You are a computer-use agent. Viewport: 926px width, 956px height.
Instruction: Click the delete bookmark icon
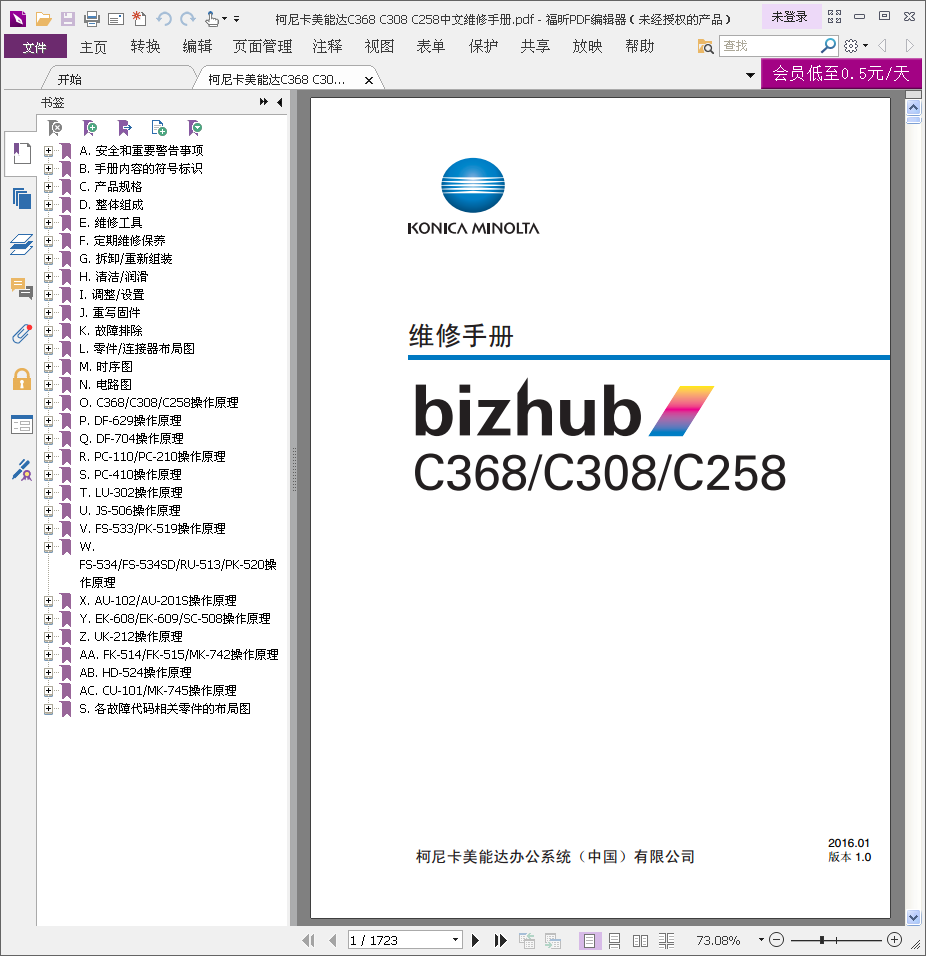(55, 127)
